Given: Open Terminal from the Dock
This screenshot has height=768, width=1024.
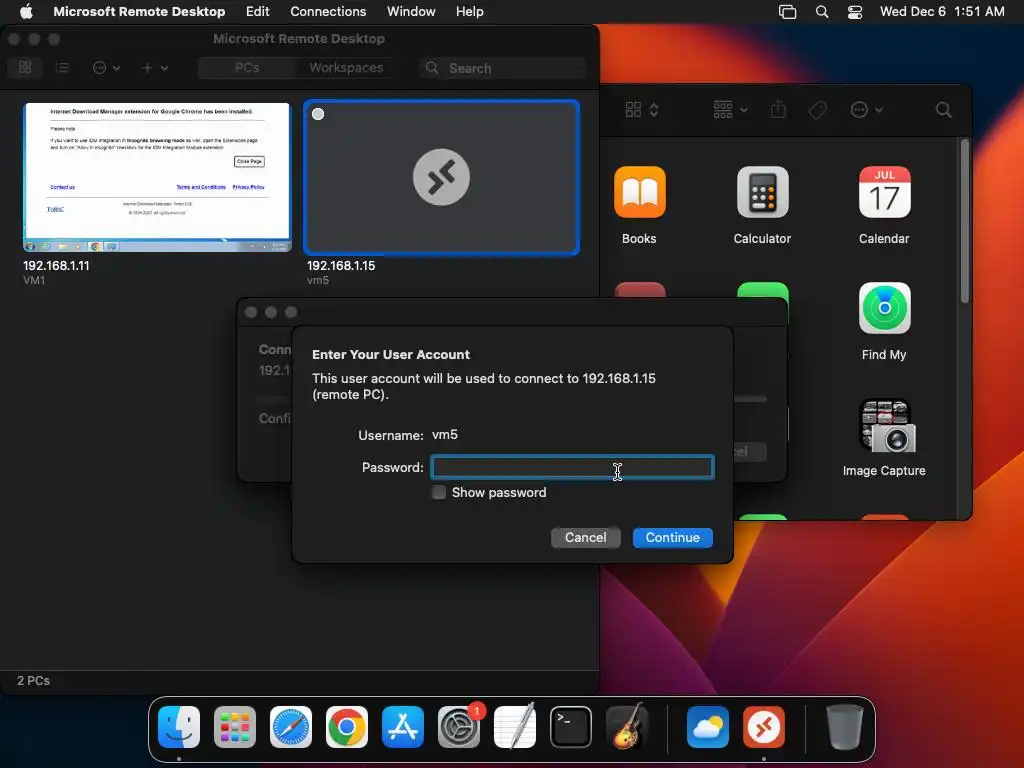Looking at the screenshot, I should click(x=571, y=727).
